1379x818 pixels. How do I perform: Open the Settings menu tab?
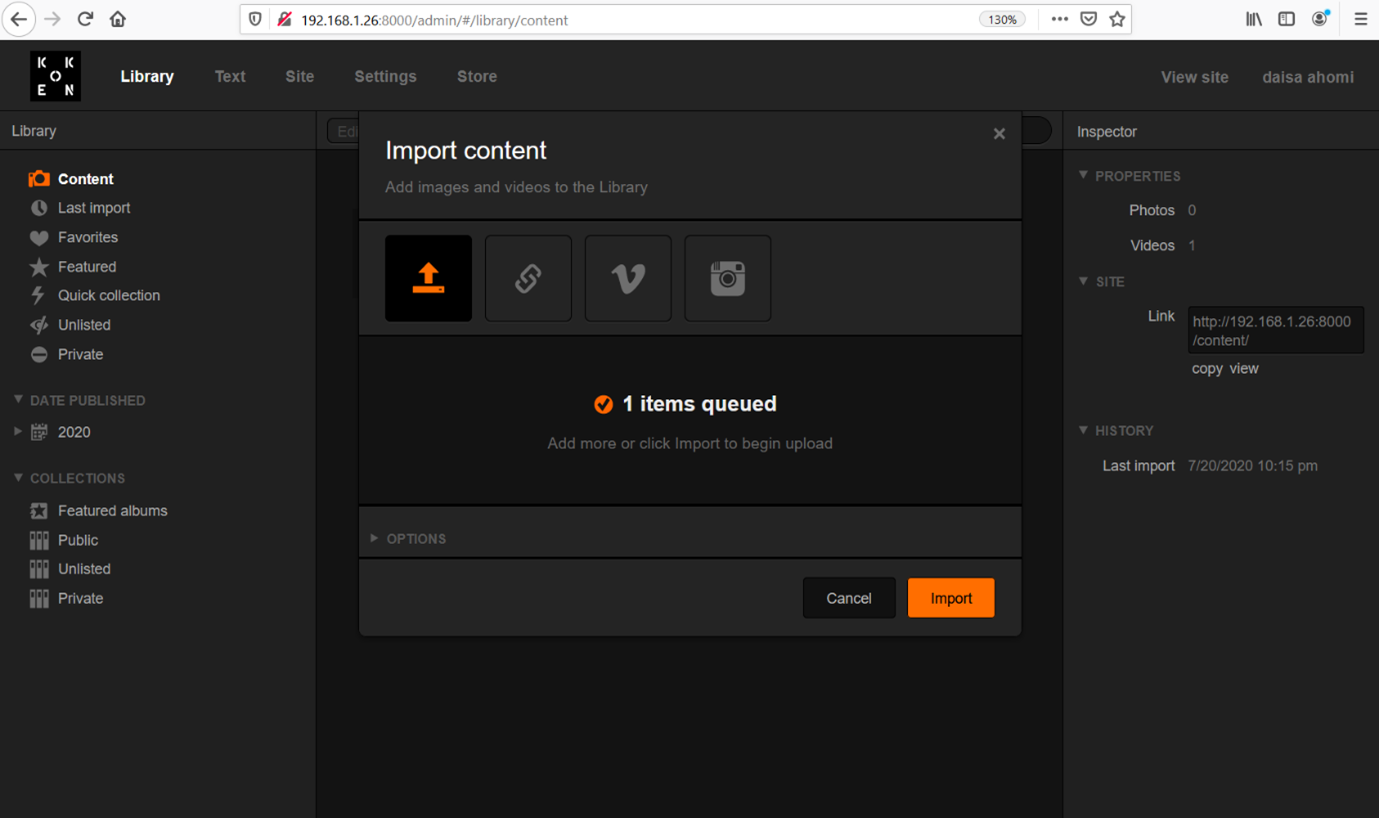(x=385, y=76)
